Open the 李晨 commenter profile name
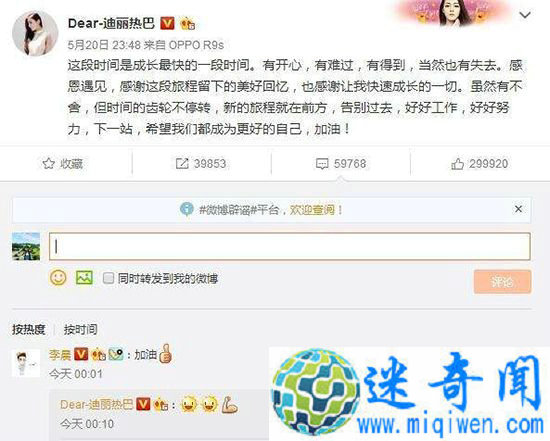Image resolution: width=550 pixels, height=441 pixels. click(60, 355)
